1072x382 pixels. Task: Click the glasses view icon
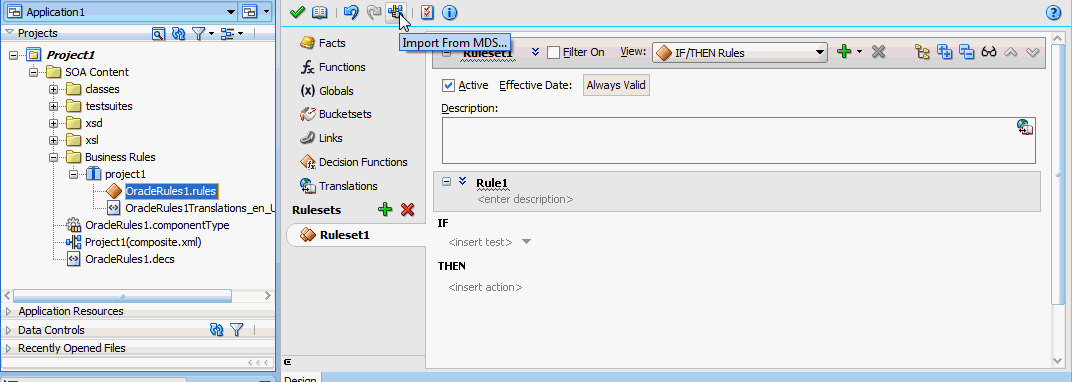tap(989, 52)
